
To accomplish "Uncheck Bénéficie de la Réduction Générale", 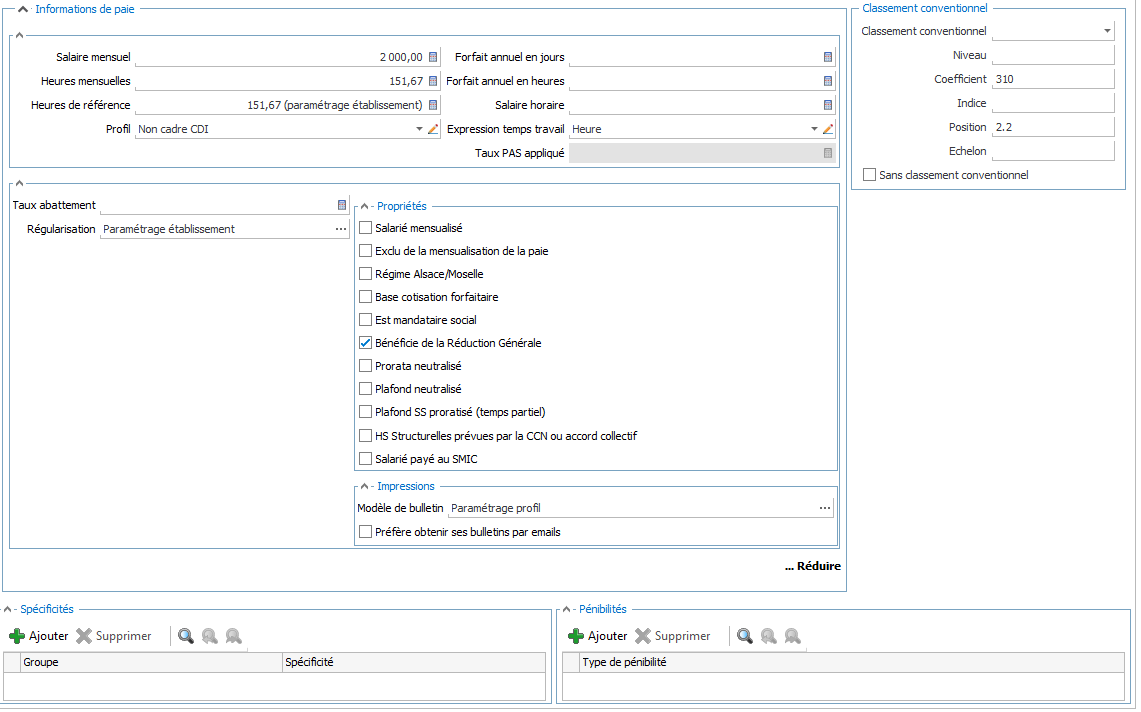I will [x=365, y=343].
